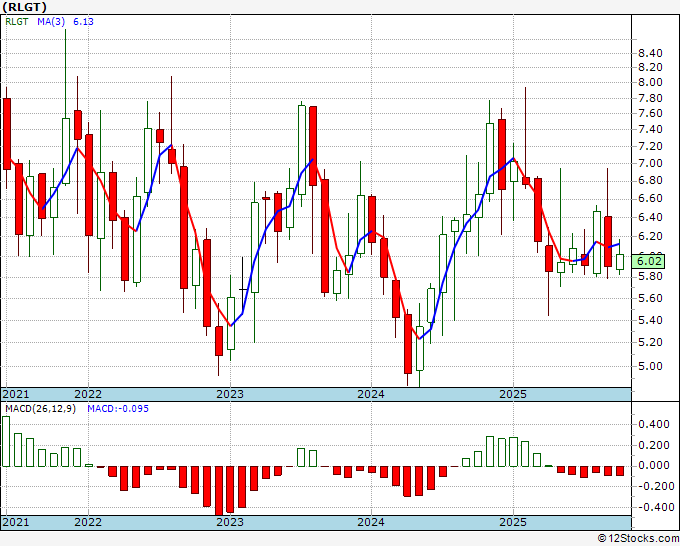Click 2022 on the price chart timeline
The image size is (680, 546).
pos(88,394)
